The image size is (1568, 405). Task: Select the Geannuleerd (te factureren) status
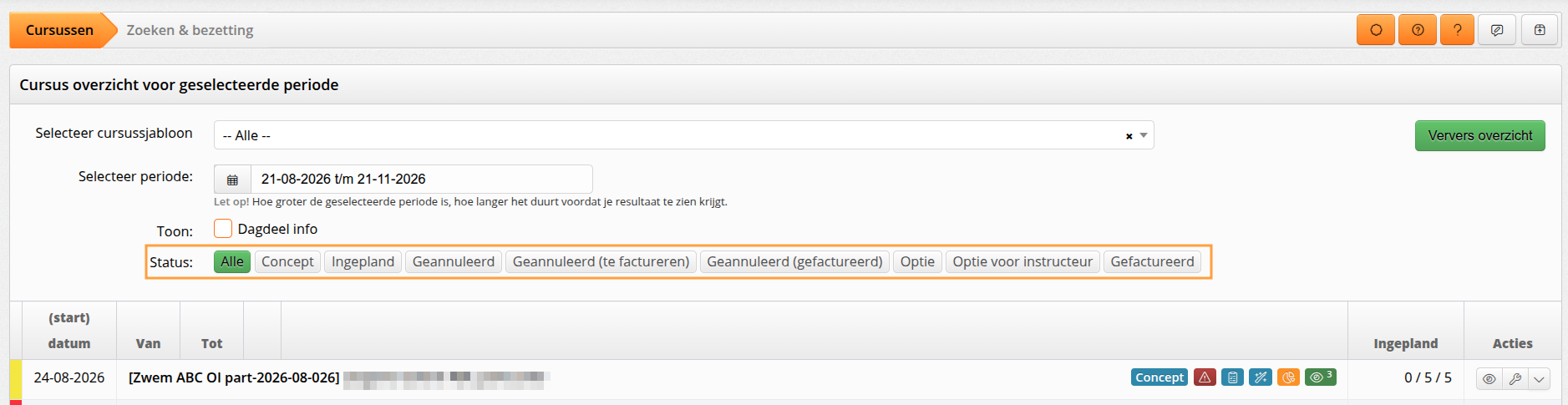click(601, 262)
